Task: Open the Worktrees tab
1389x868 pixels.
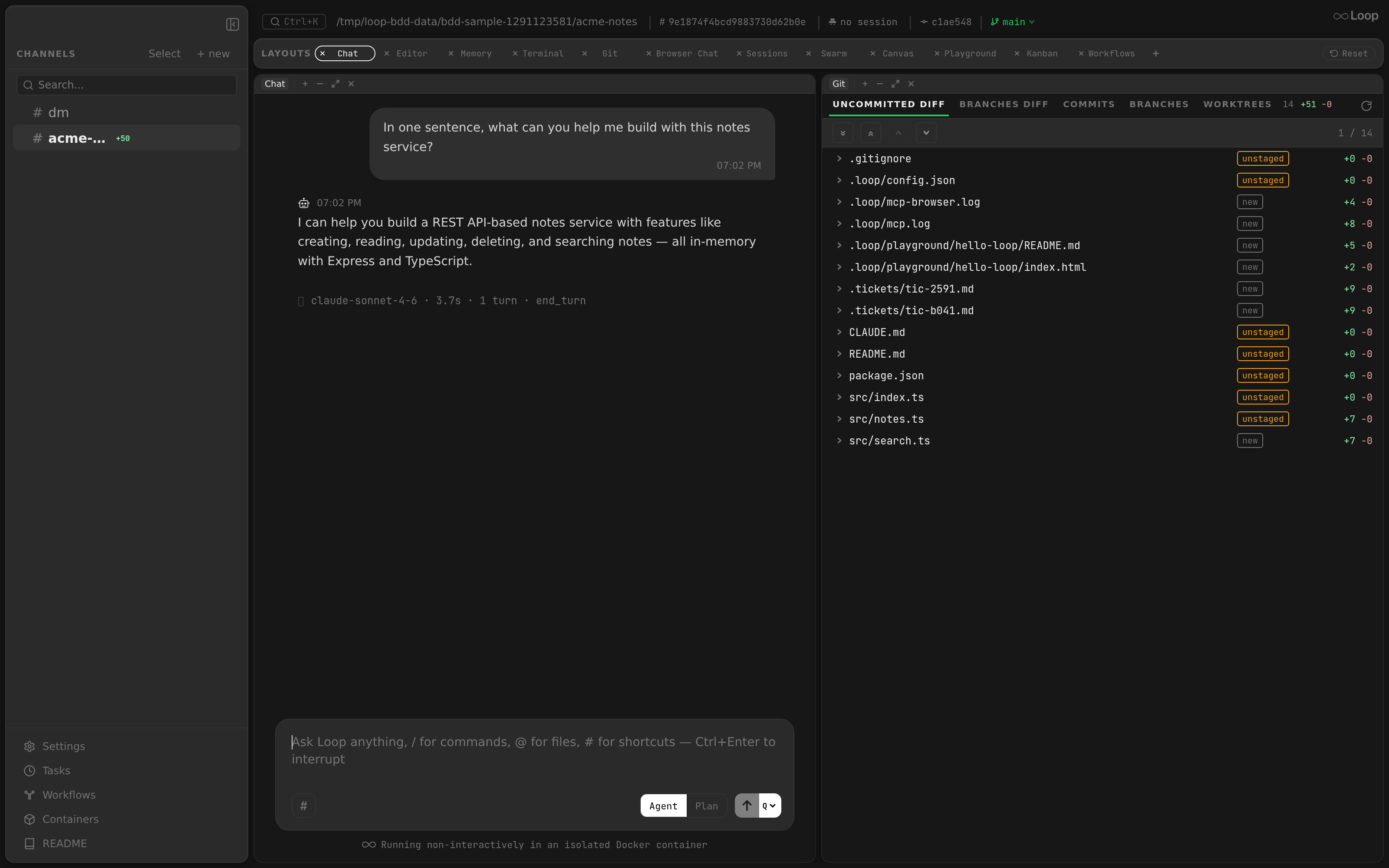Action: tap(1237, 104)
